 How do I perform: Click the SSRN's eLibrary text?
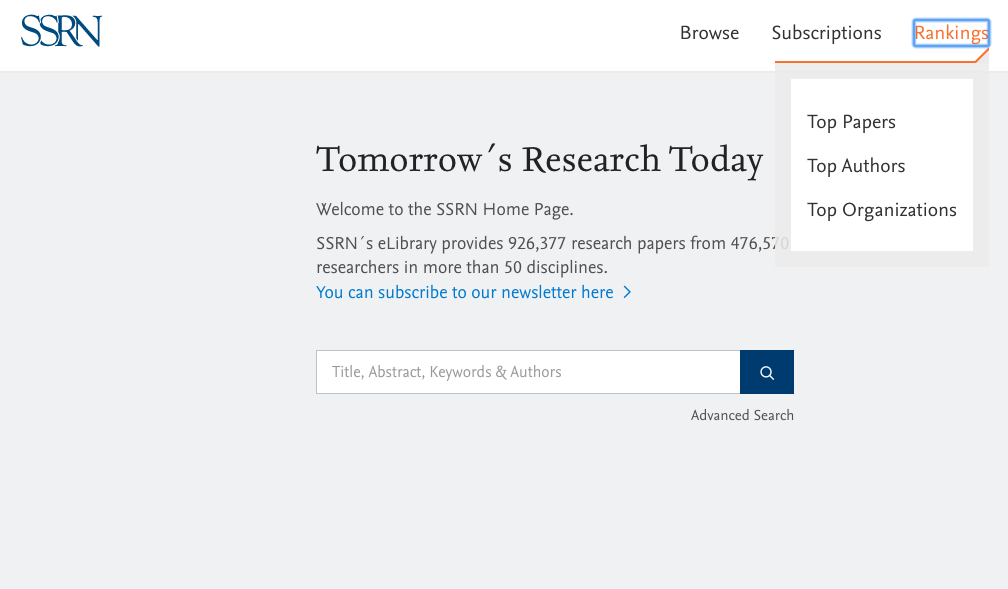(376, 244)
